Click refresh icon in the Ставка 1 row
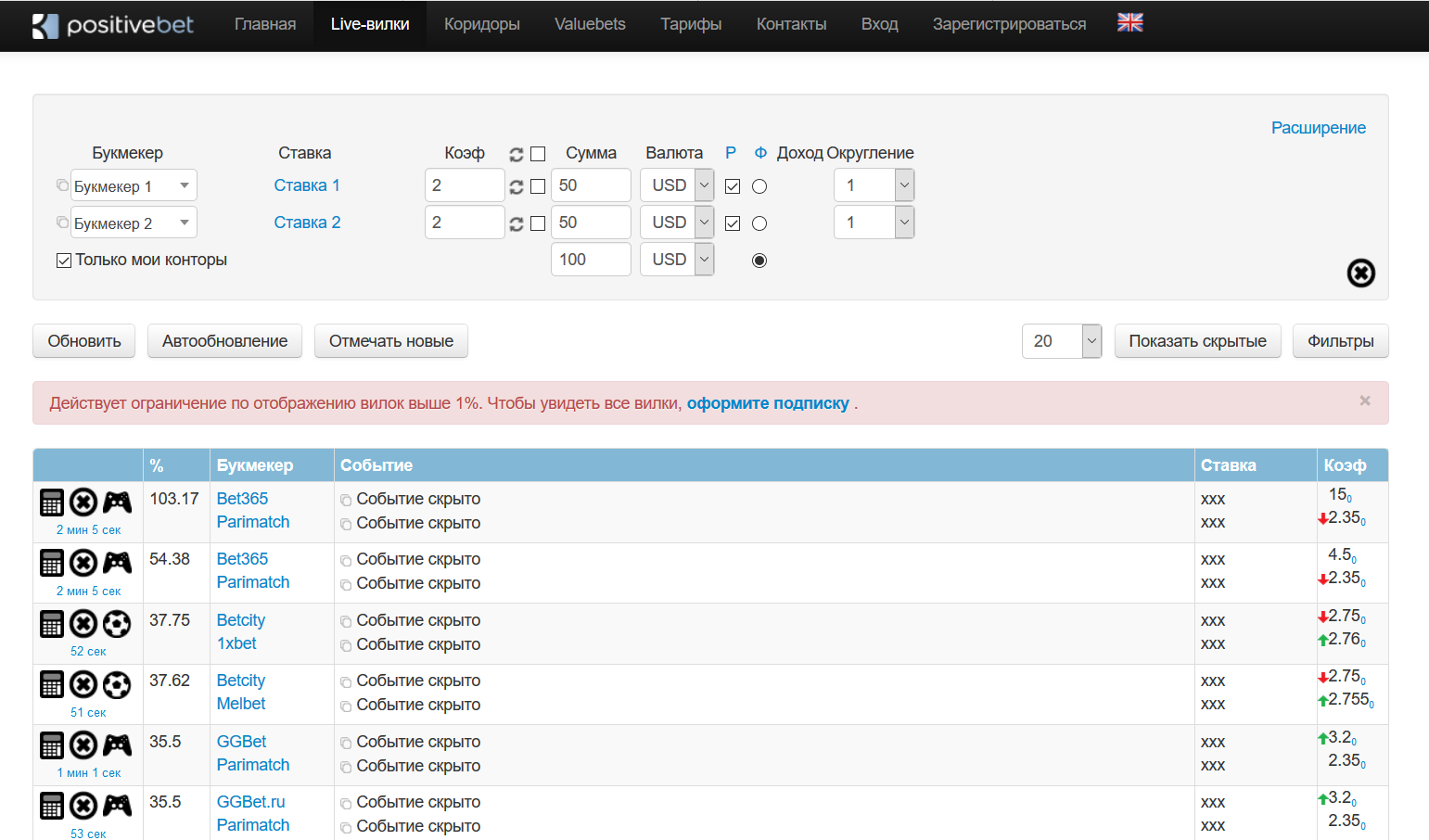Screen dimensions: 1429x840 (517, 187)
